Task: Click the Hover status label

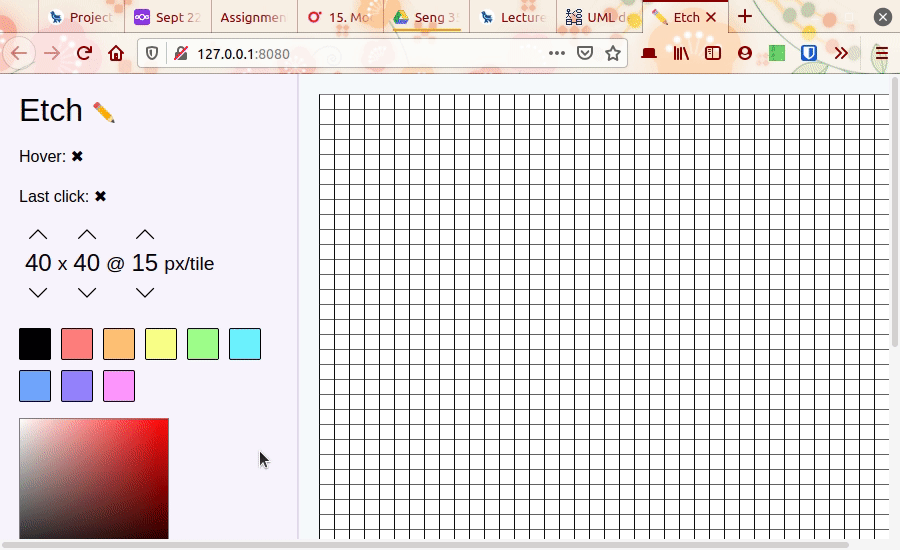Action: pyautogui.click(x=42, y=156)
